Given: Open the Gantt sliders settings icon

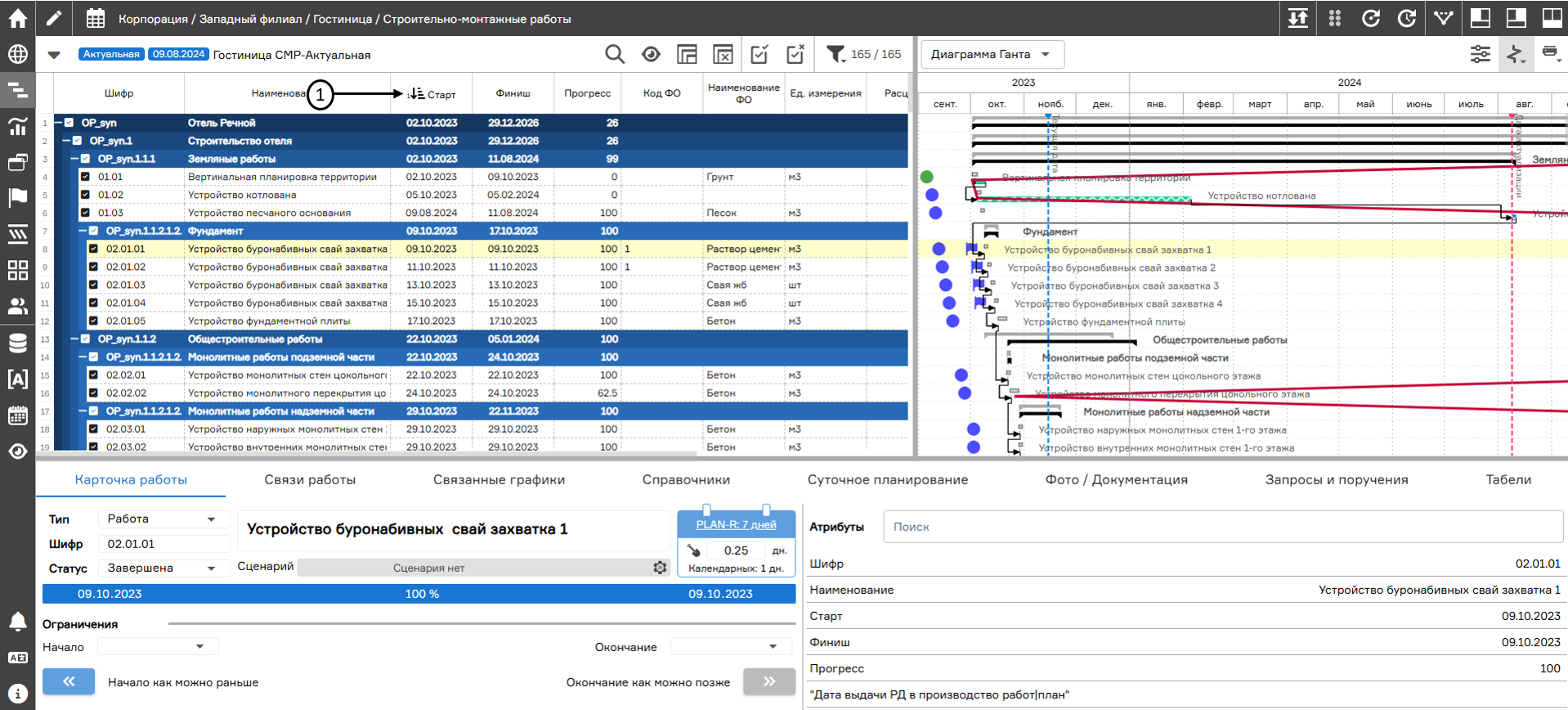Looking at the screenshot, I should (1480, 54).
